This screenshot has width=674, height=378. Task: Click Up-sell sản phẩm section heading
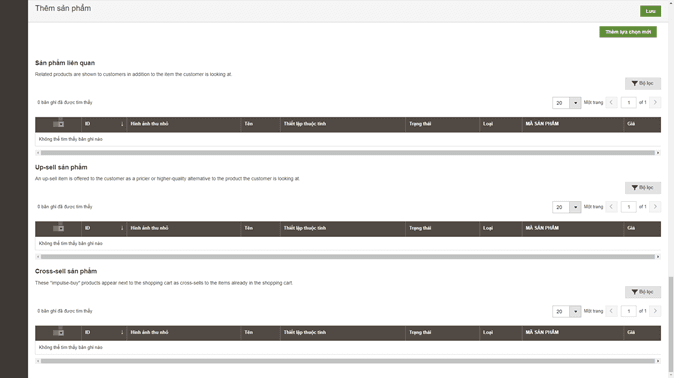point(61,167)
